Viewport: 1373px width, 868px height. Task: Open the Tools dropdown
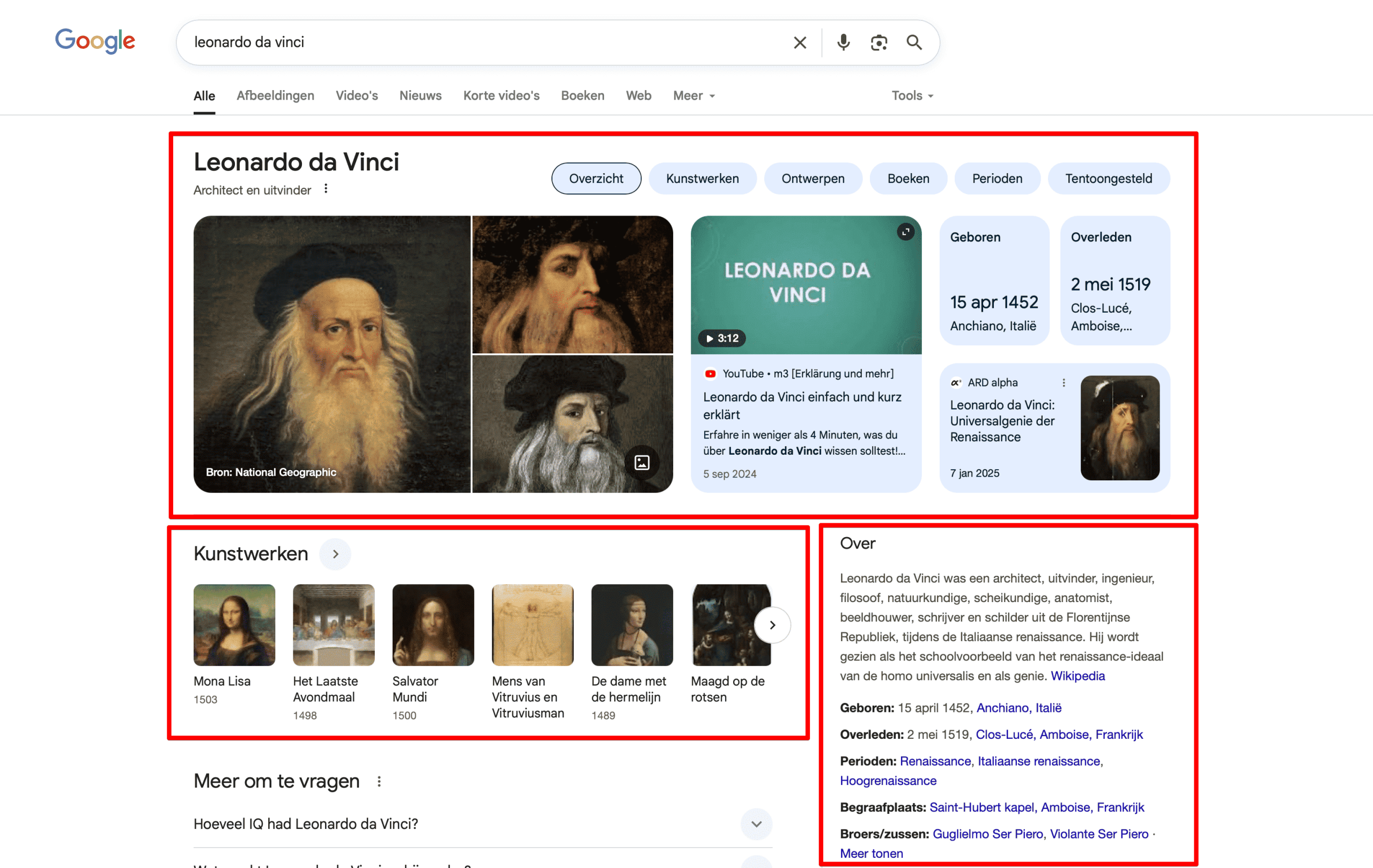[x=912, y=96]
